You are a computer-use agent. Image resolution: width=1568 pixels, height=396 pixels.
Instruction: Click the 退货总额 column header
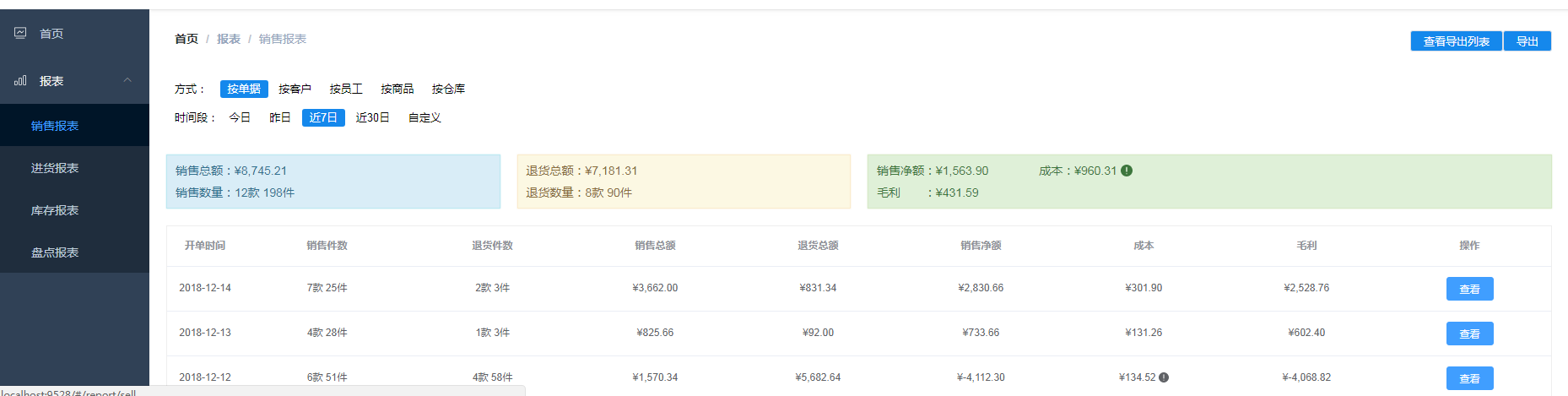(818, 246)
